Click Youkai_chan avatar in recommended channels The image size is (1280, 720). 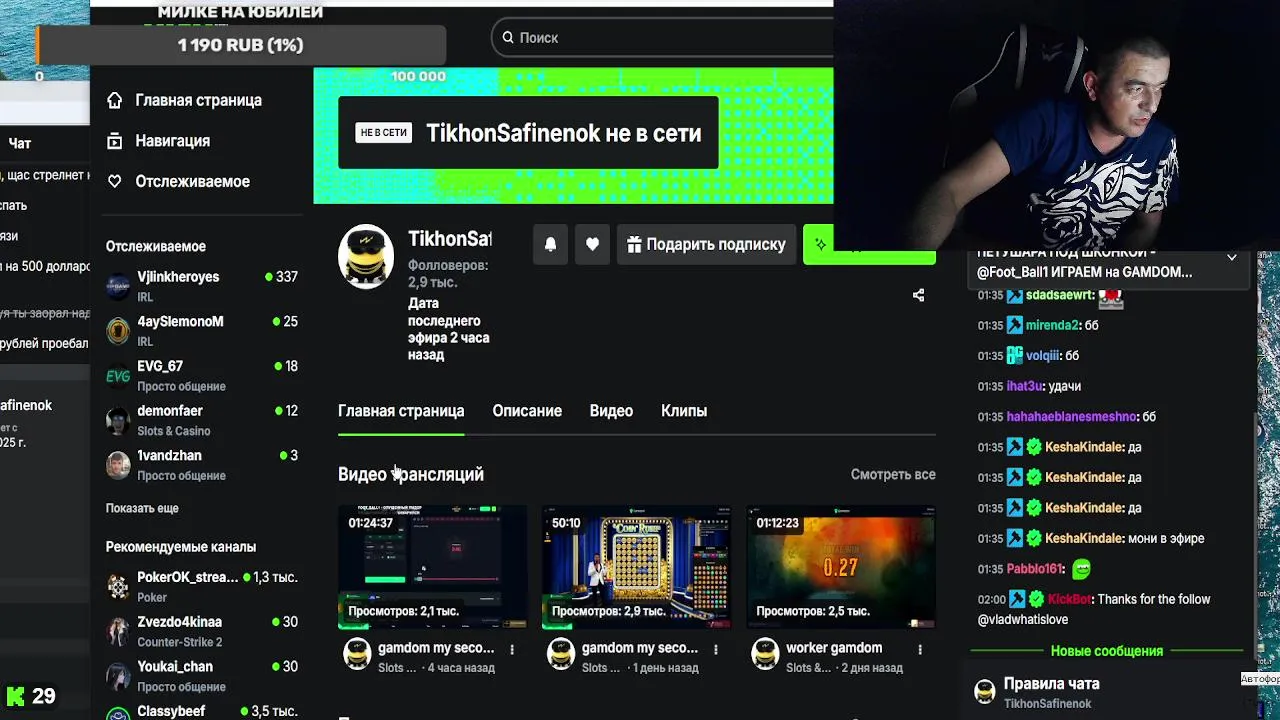point(118,676)
